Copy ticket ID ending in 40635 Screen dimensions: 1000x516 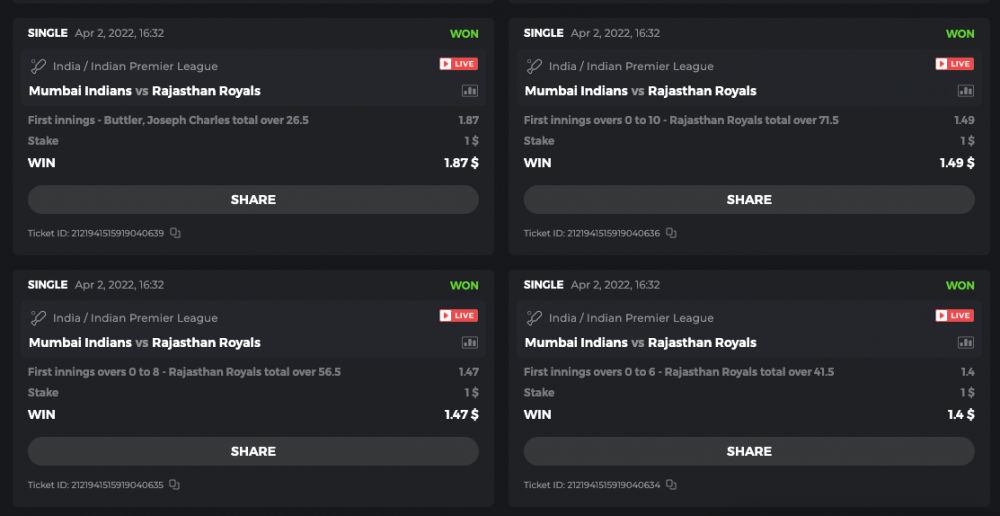click(x=175, y=485)
